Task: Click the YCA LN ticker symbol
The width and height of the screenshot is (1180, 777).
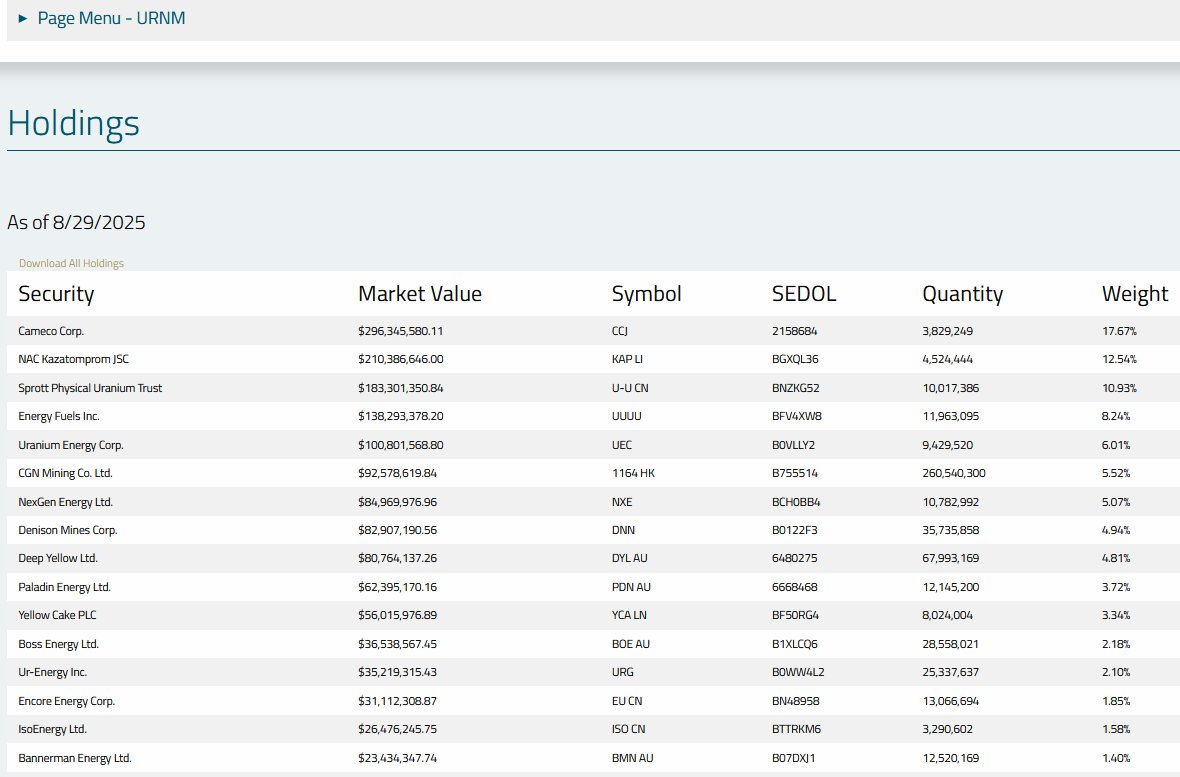Action: pos(629,615)
